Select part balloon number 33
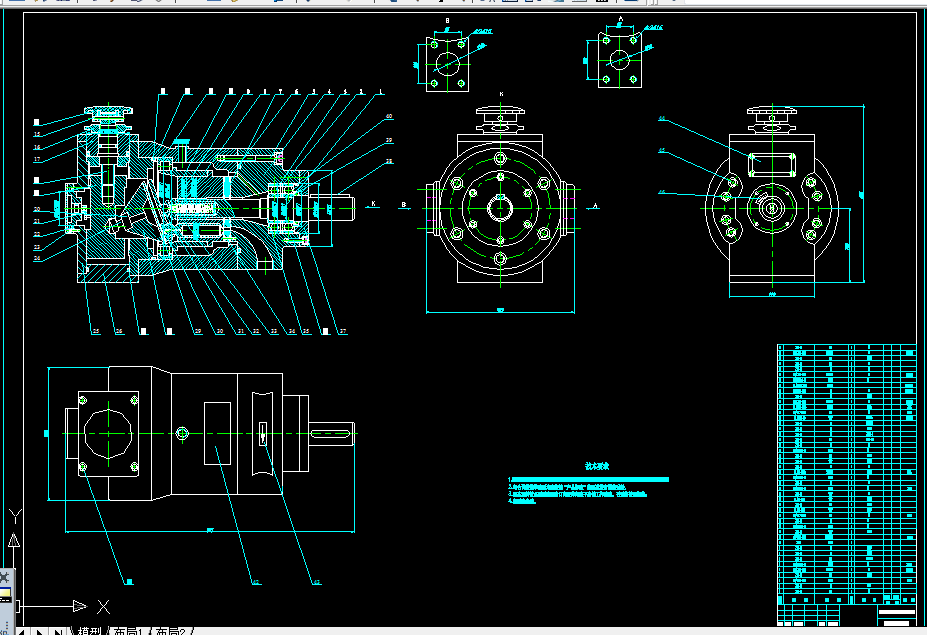Image resolution: width=927 pixels, height=635 pixels. click(274, 331)
